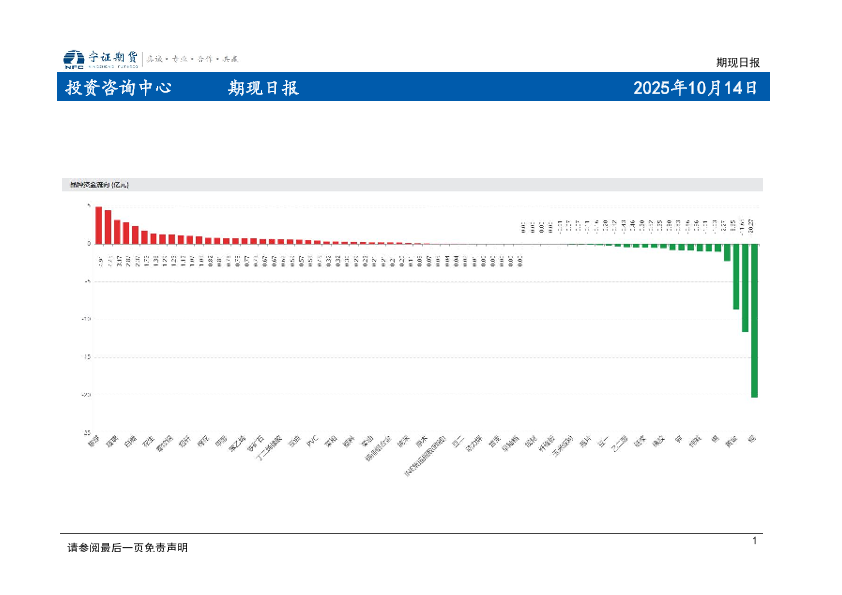Click the 请参阅最后一页免责声明 footer text
The width and height of the screenshot is (842, 595).
coord(127,547)
